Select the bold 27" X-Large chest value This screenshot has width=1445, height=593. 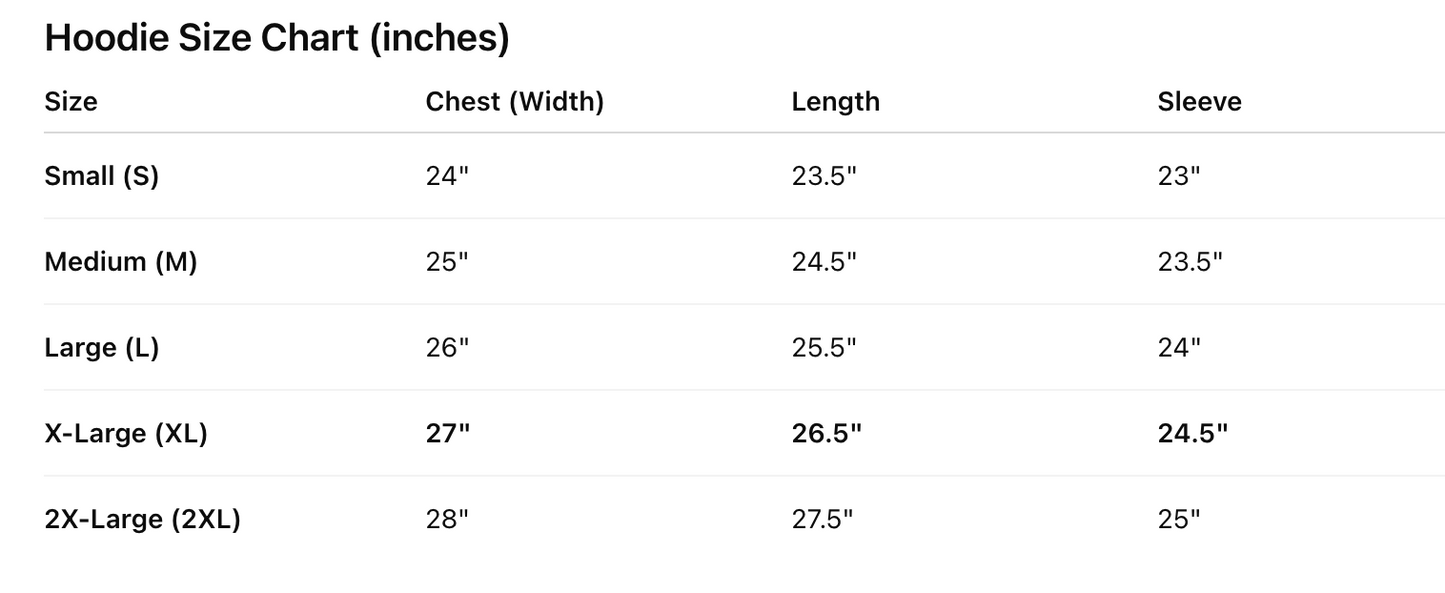click(448, 434)
